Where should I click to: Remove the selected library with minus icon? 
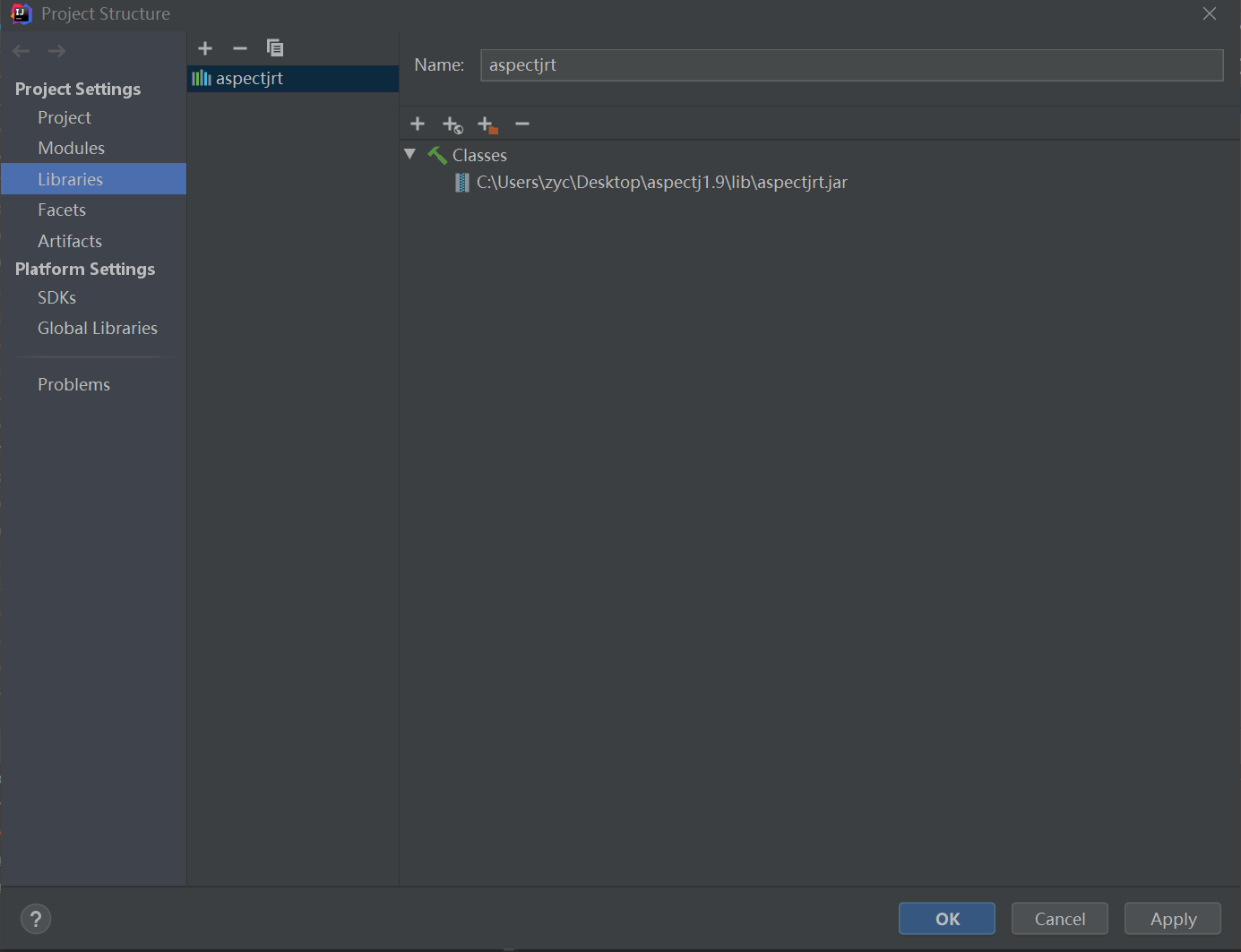pyautogui.click(x=239, y=48)
